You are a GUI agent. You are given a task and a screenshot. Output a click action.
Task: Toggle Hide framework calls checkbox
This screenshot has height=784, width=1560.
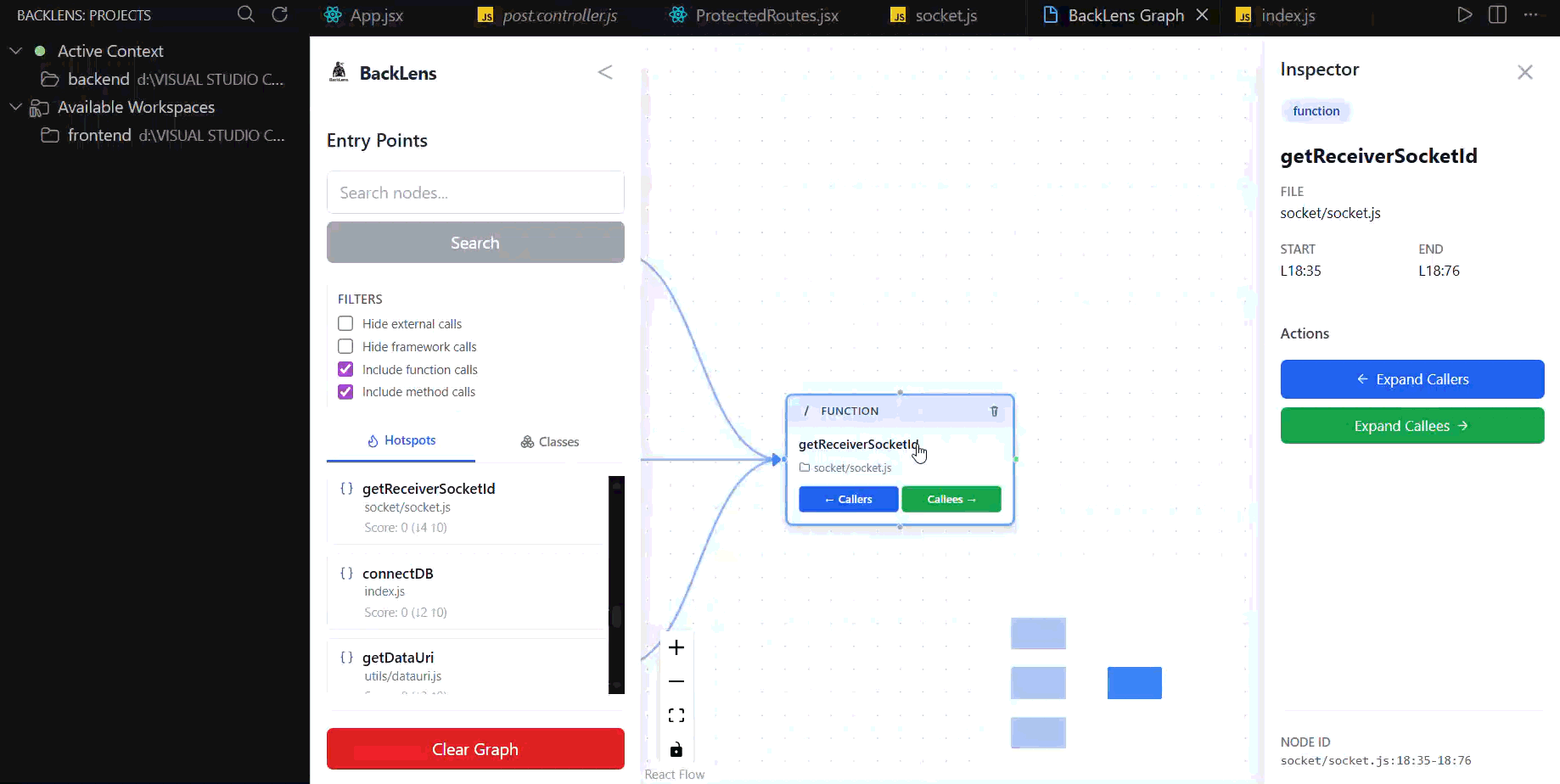pos(345,346)
